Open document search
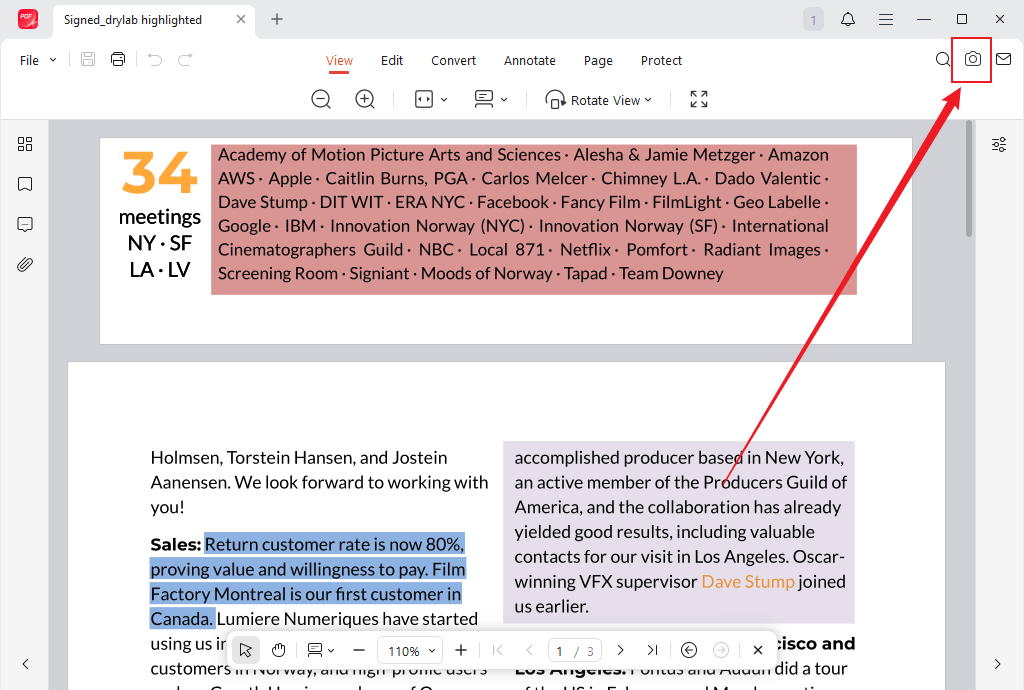1024x690 pixels. [x=941, y=60]
